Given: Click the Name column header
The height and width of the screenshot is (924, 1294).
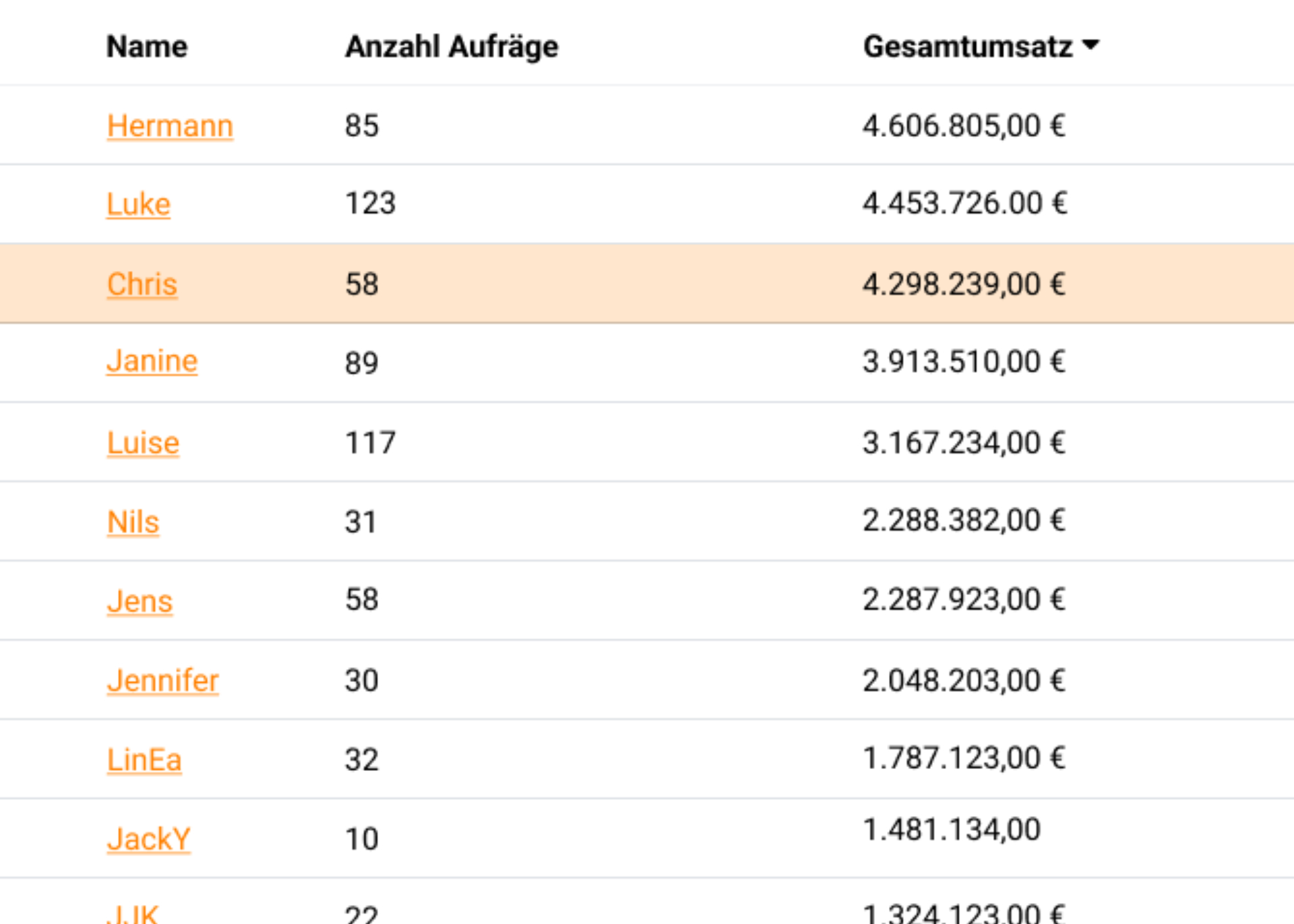Looking at the screenshot, I should pyautogui.click(x=147, y=47).
